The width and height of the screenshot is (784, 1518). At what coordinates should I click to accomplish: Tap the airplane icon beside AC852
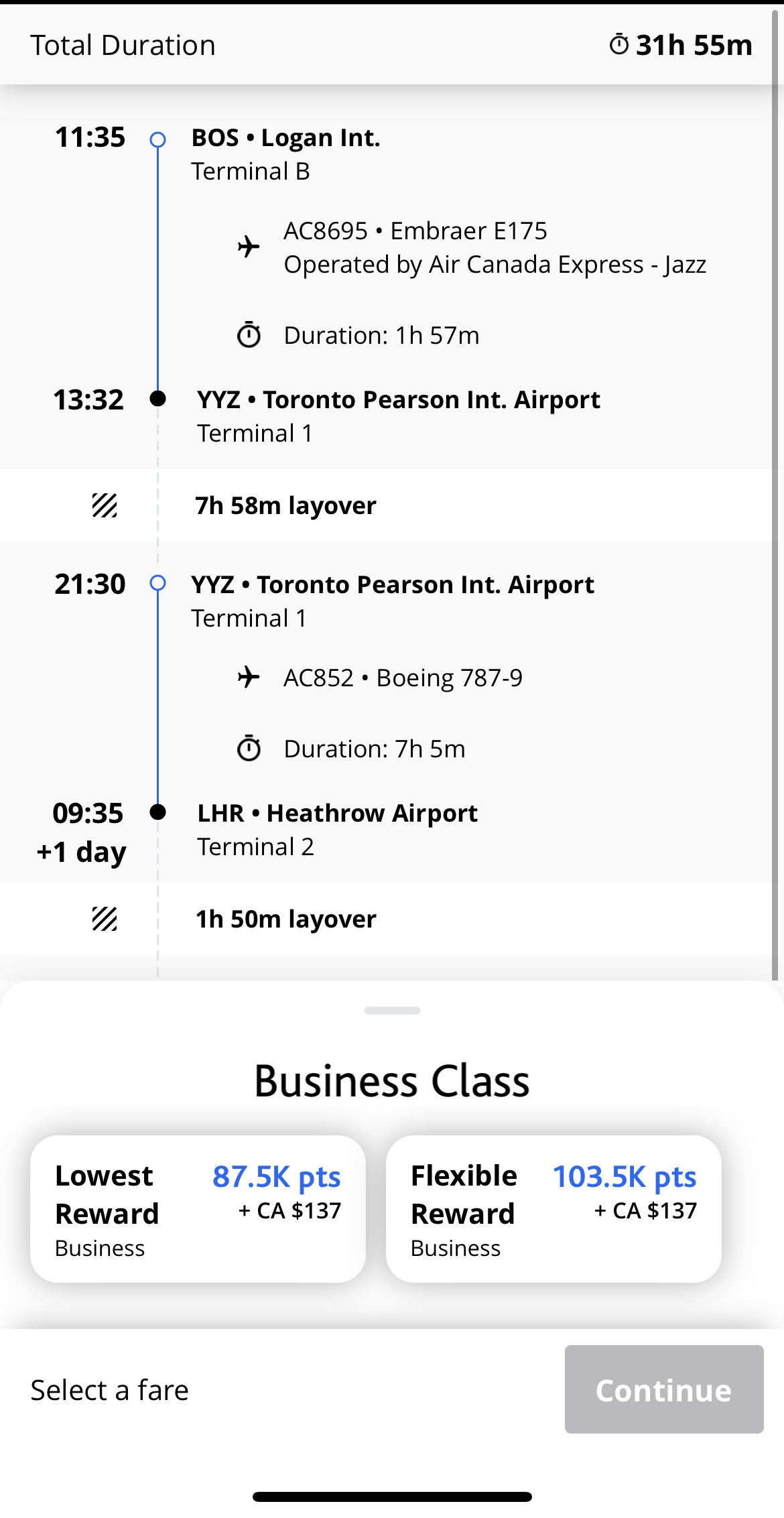tap(249, 678)
